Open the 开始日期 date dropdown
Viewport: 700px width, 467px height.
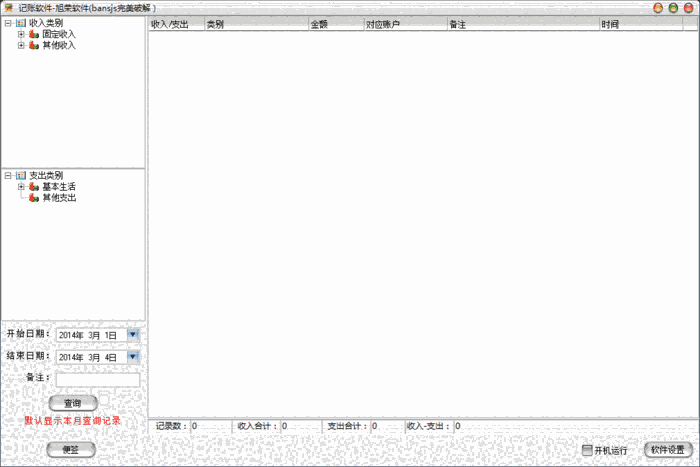pyautogui.click(x=133, y=334)
